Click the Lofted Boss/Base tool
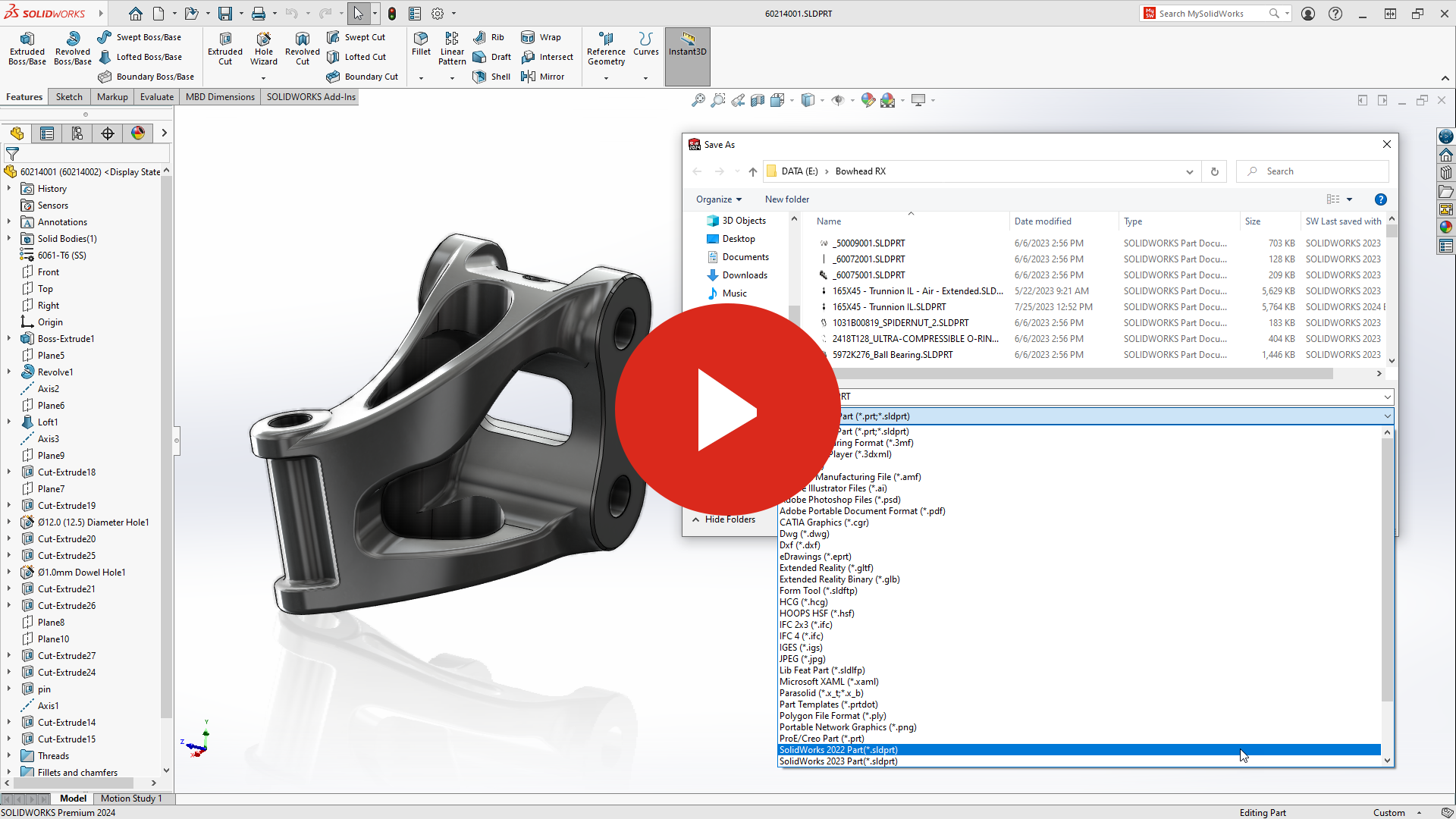This screenshot has width=1456, height=819. (140, 57)
